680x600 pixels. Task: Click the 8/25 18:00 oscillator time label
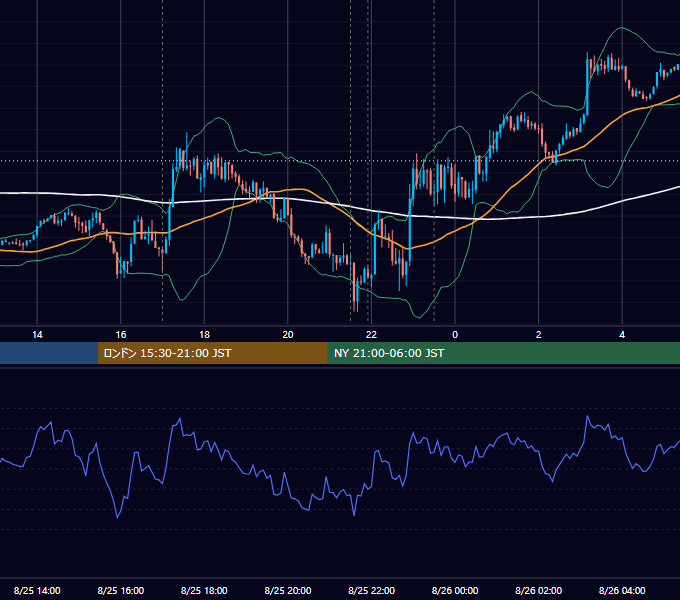click(x=204, y=590)
